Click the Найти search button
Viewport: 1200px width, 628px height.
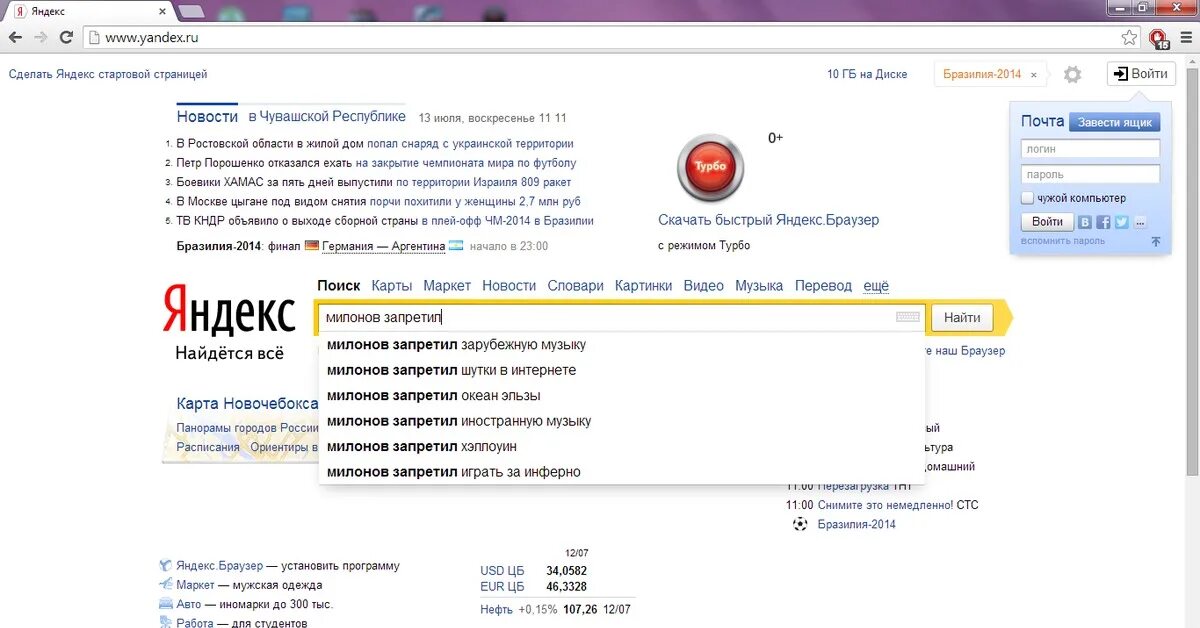962,318
